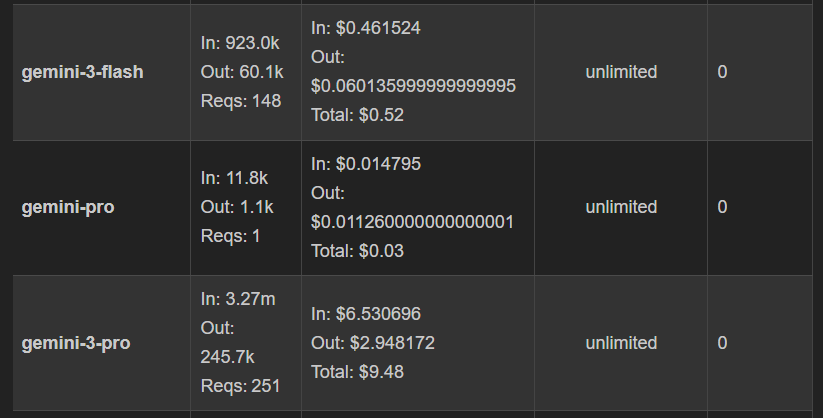Click the 0 value in gemini-3-flash row
Viewport: 823px width, 418px height.
[x=723, y=72]
